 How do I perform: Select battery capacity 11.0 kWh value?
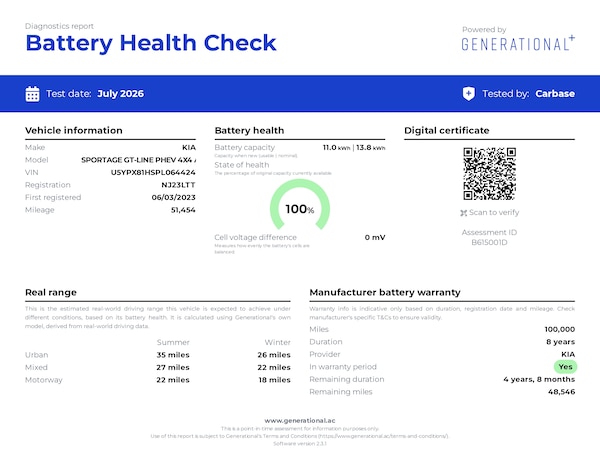(336, 148)
